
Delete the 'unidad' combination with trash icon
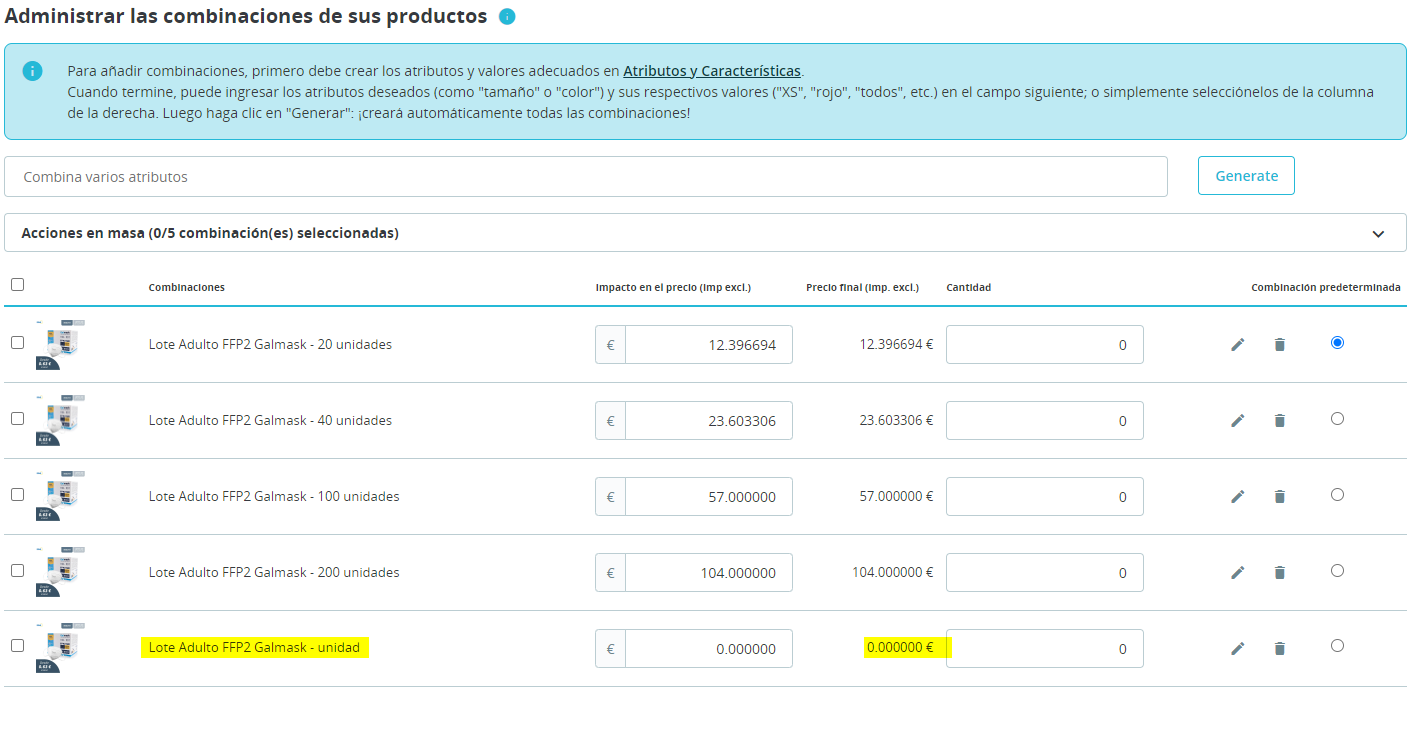pyautogui.click(x=1280, y=648)
